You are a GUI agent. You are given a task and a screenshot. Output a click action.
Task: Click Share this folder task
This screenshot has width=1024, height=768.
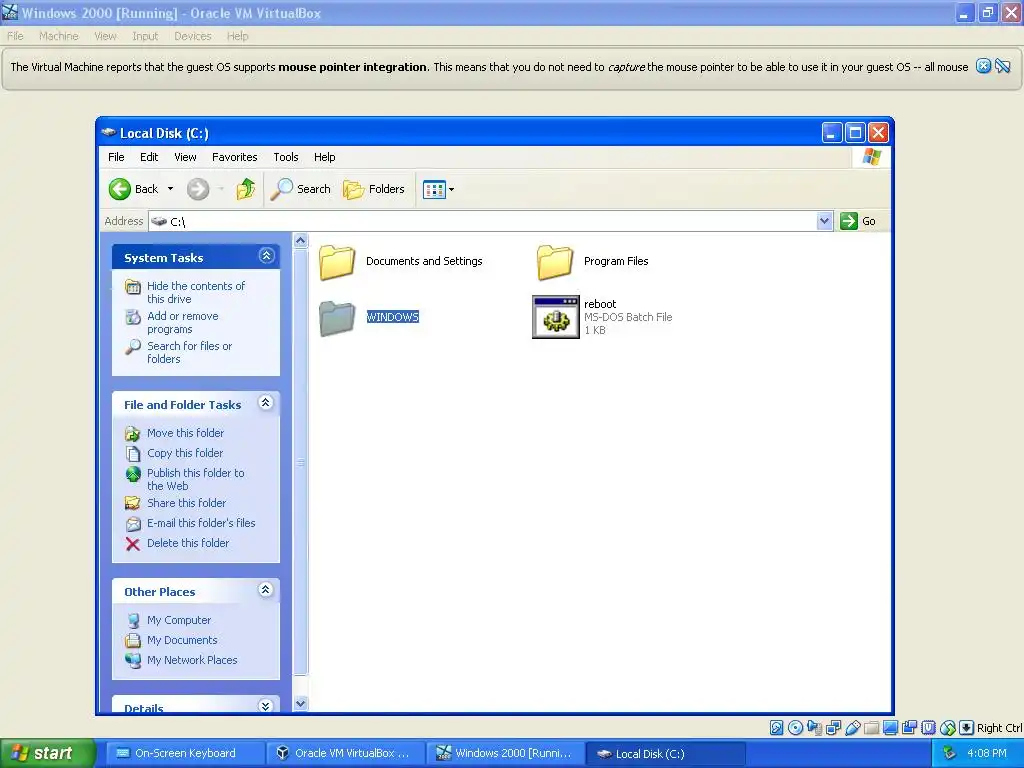pyautogui.click(x=186, y=503)
